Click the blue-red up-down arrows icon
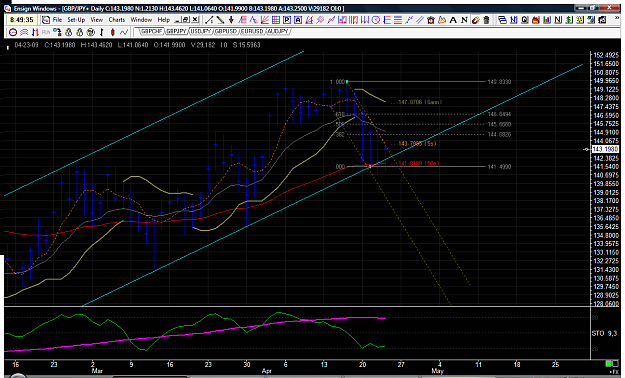Viewport: 625px width, 378px height. [35, 32]
